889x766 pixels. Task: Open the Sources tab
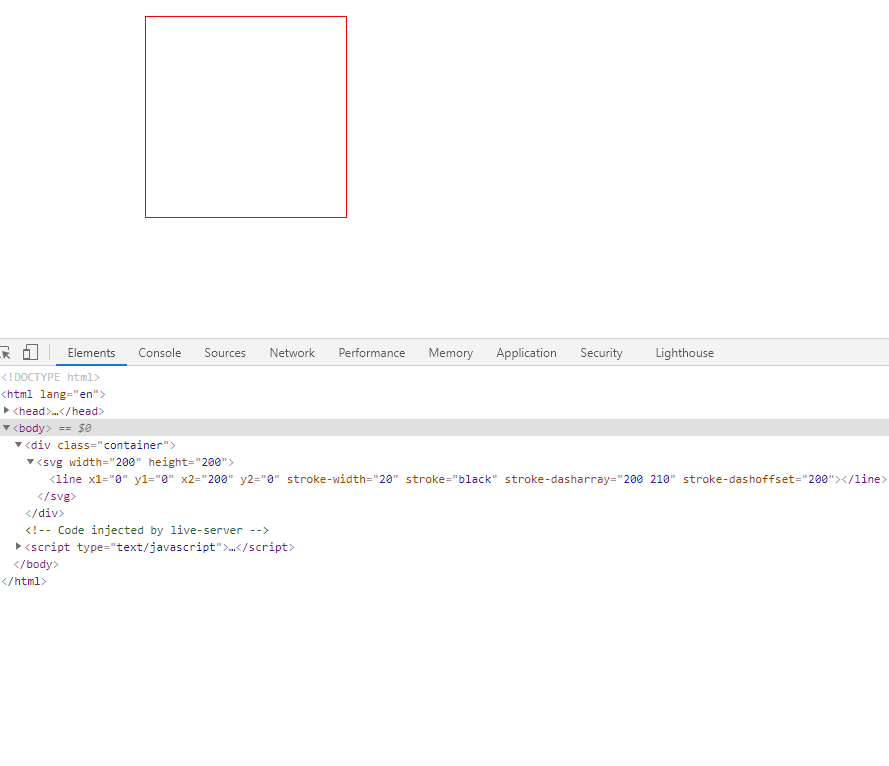(225, 353)
